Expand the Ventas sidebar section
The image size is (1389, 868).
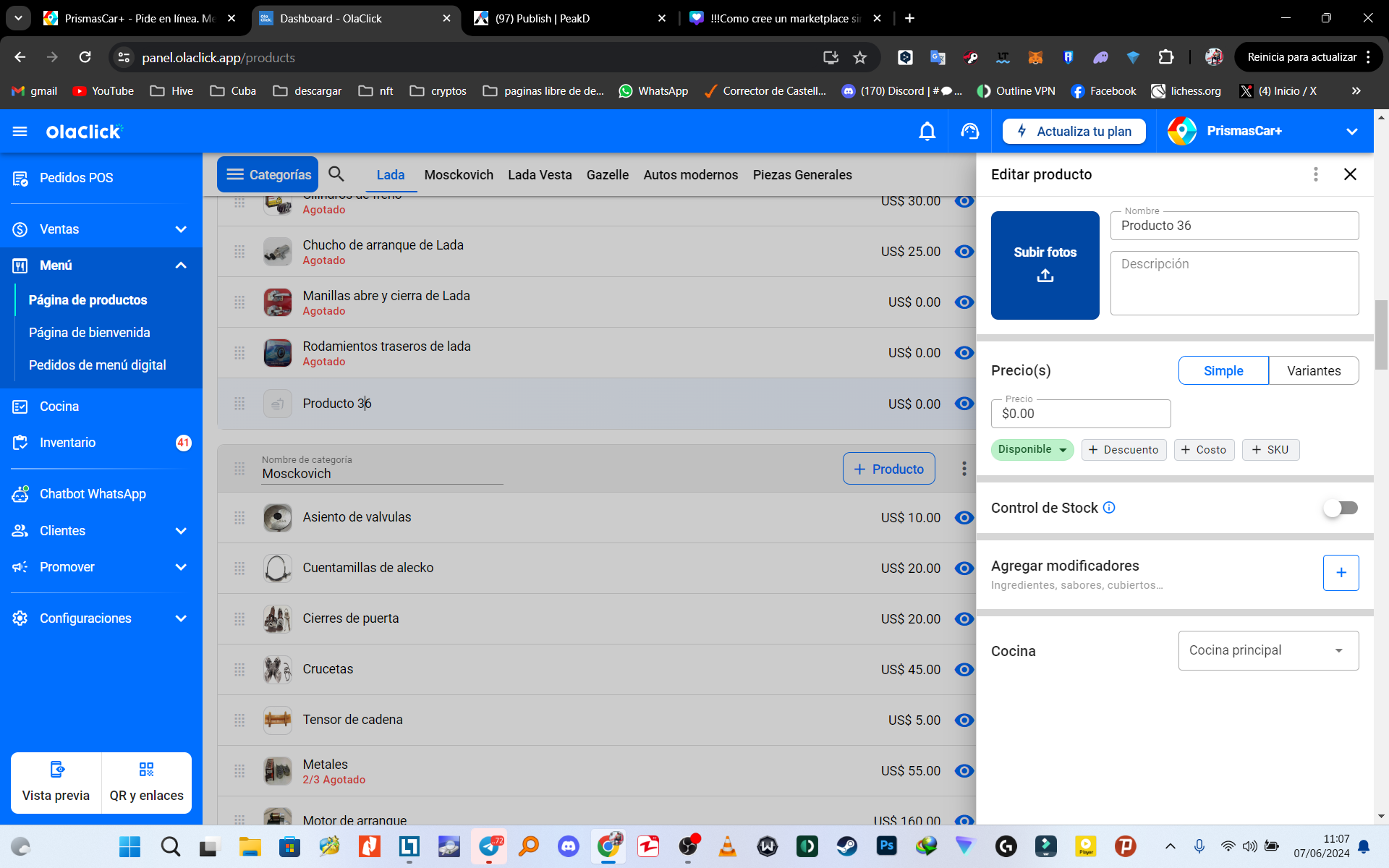[x=181, y=229]
